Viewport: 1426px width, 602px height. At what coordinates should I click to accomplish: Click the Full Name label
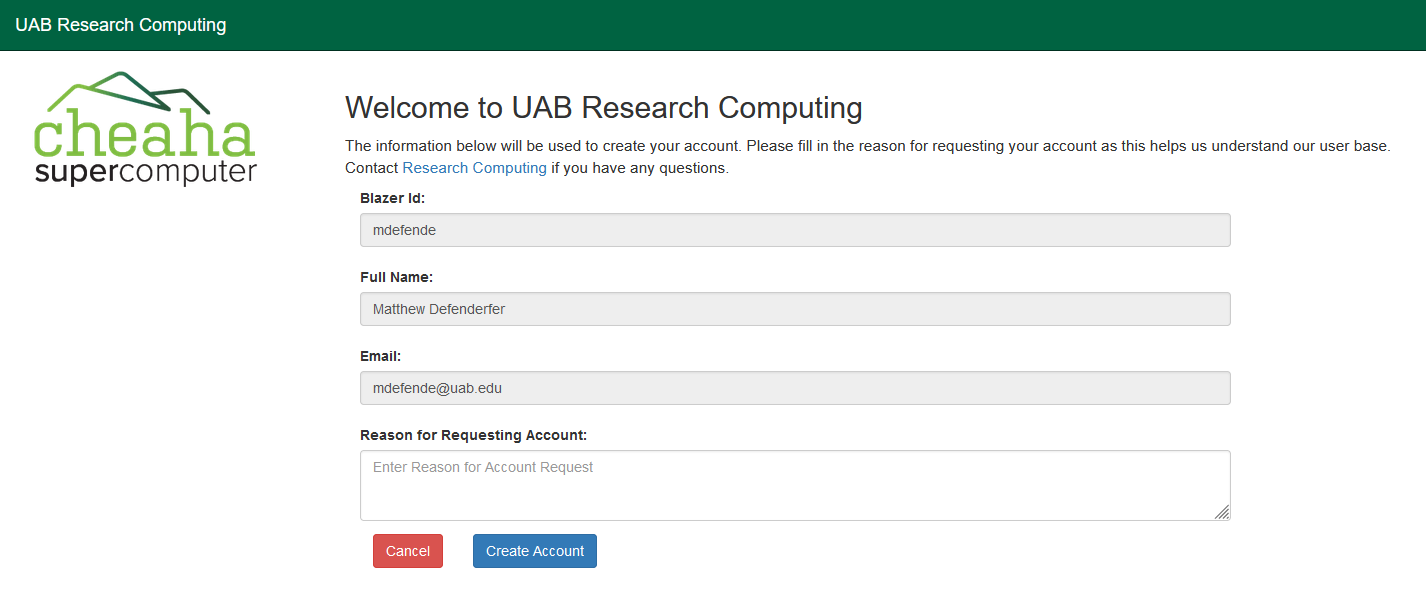pos(396,277)
